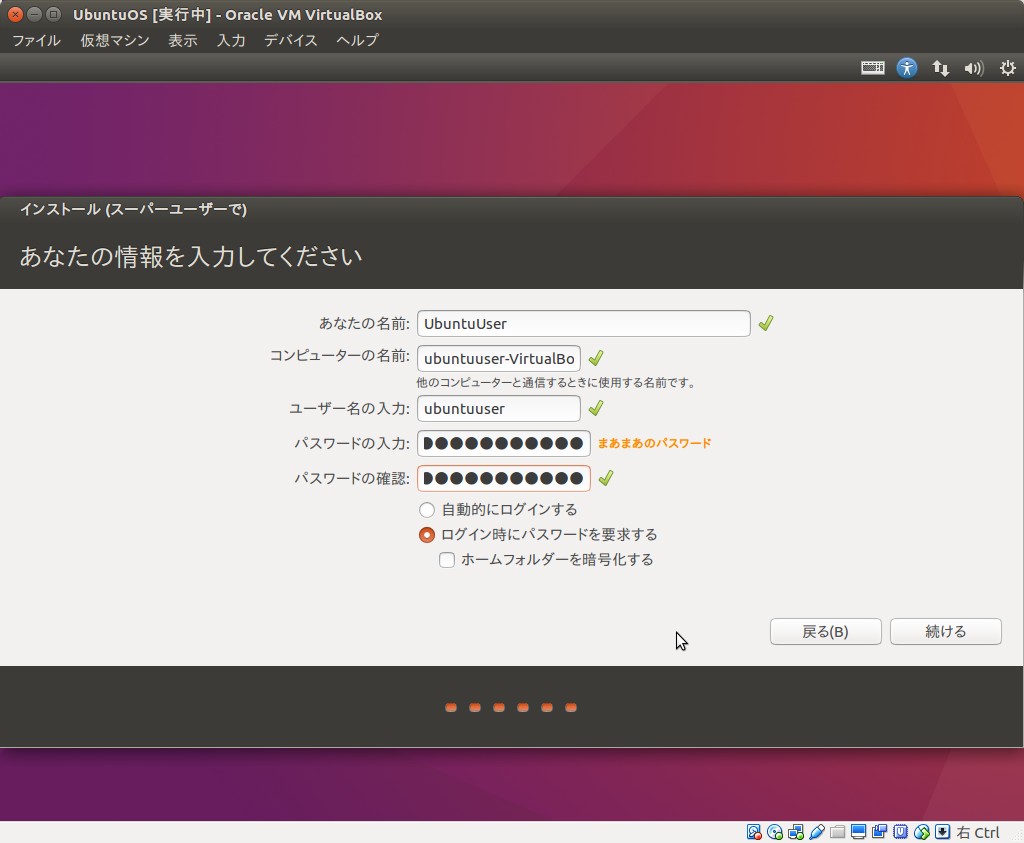This screenshot has height=843, width=1024.
Task: Click the green checkmark beside パスワードの確認
Action: click(x=606, y=478)
